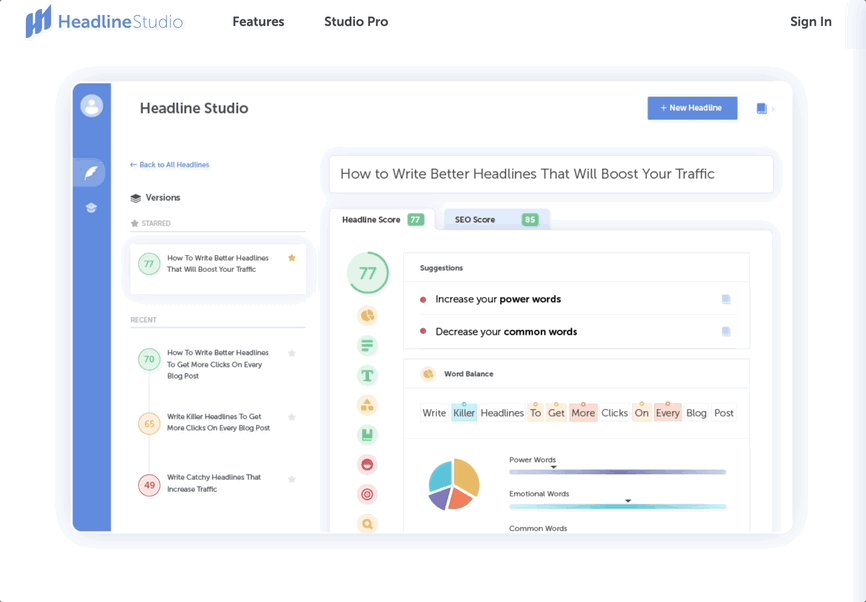Click the Headline Studio logo
This screenshot has width=866, height=602.
tap(104, 22)
